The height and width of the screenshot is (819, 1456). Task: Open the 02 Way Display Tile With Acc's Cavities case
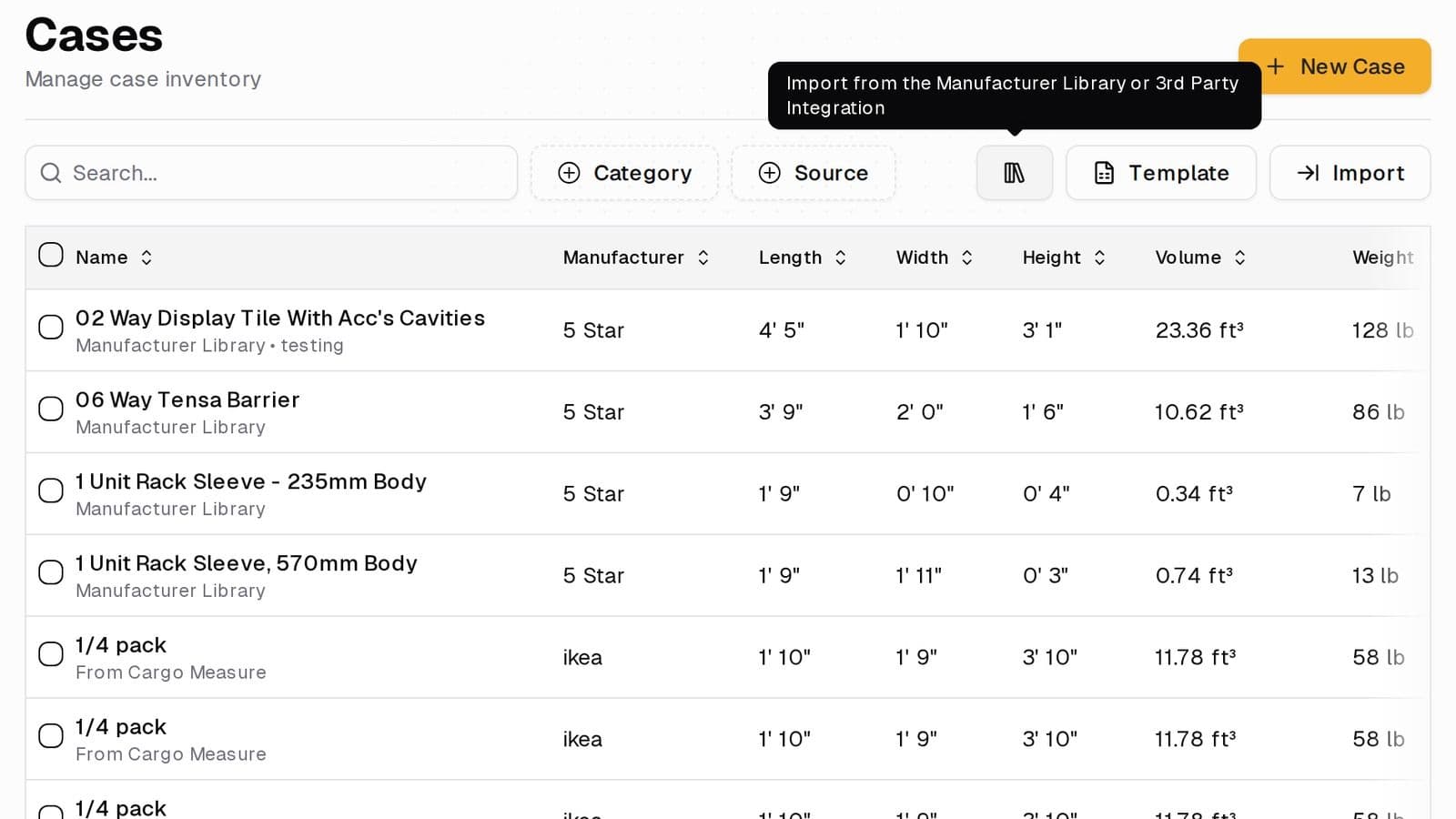(x=280, y=318)
